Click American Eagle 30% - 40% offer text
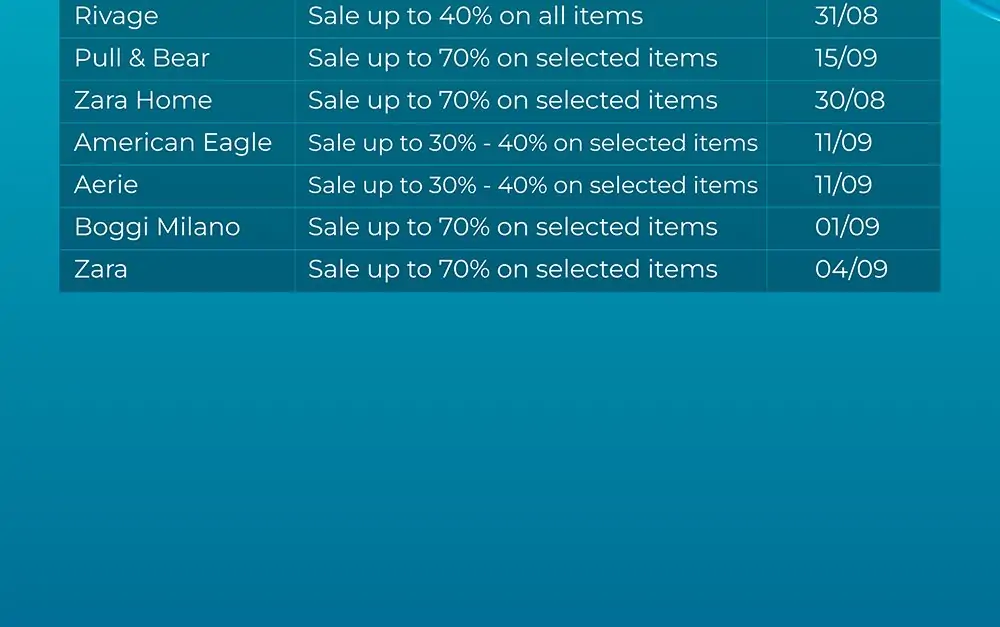 [x=531, y=143]
